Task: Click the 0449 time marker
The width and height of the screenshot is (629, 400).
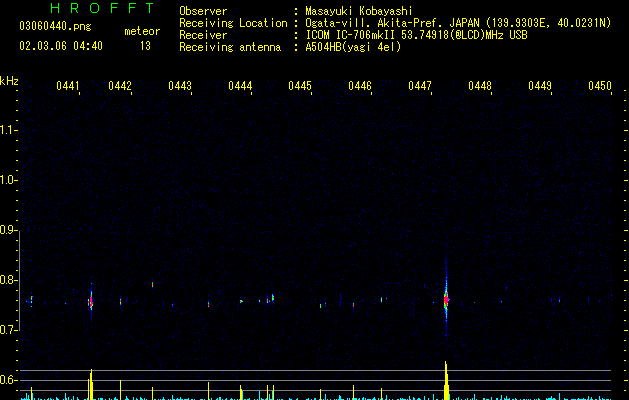Action: 540,86
